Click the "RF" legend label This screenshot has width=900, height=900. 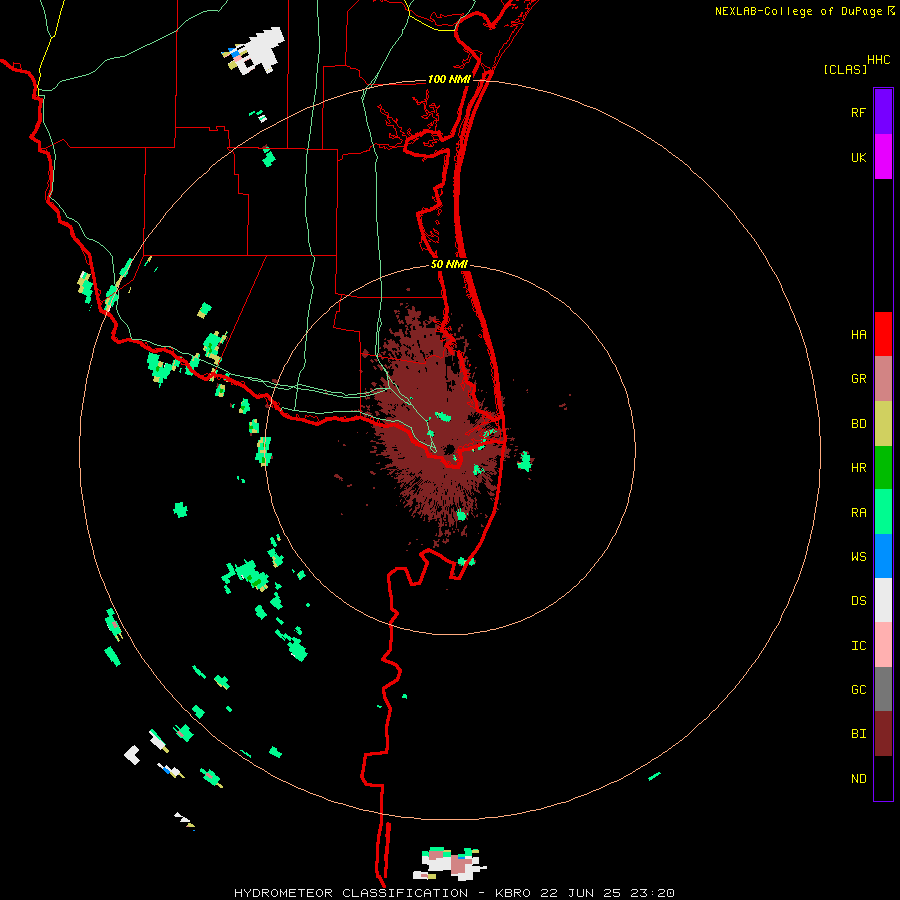coord(858,112)
